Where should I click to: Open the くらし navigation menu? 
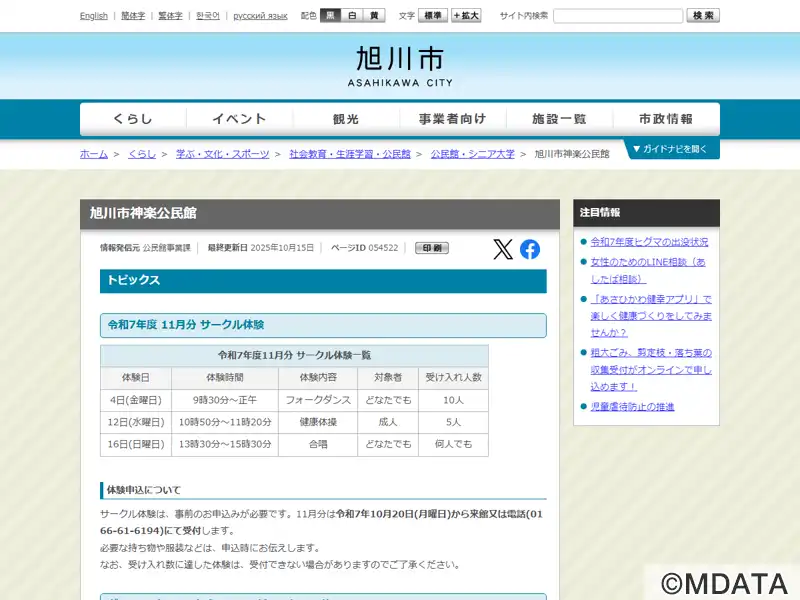pos(133,119)
